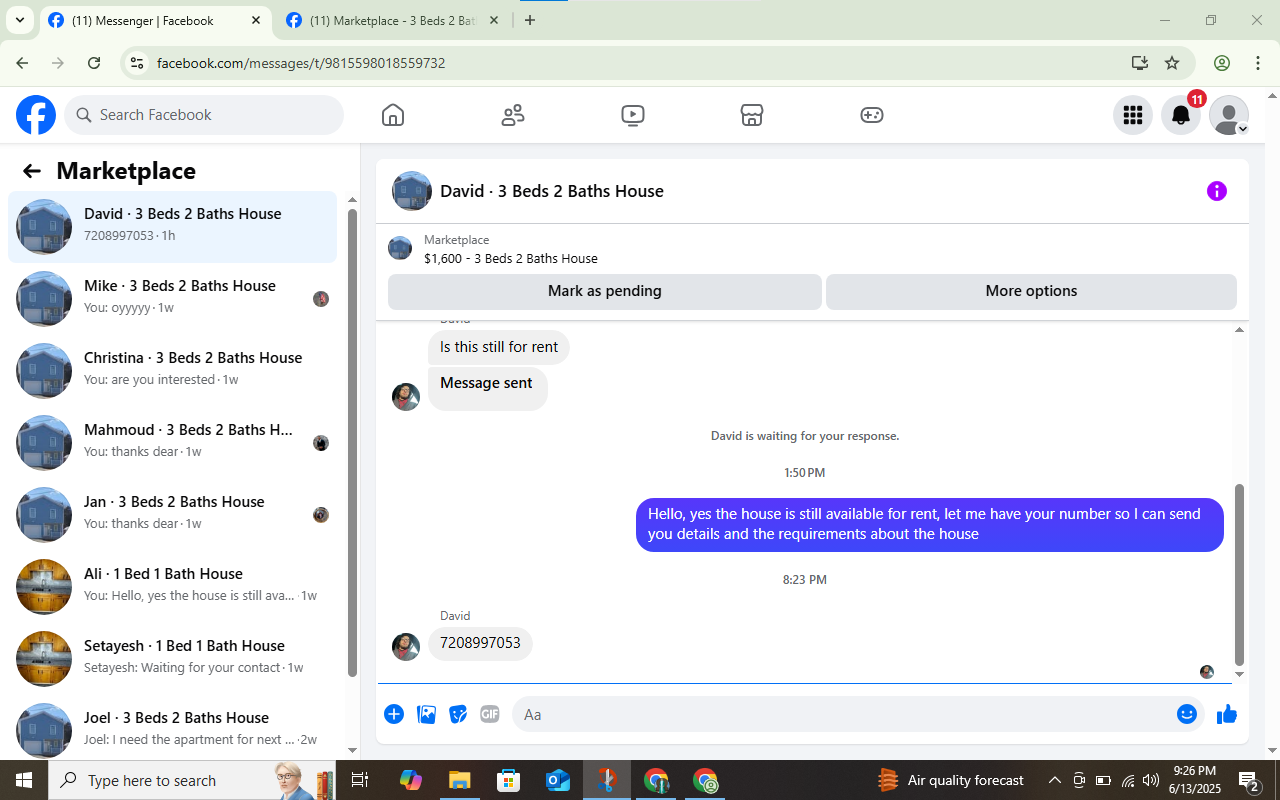The width and height of the screenshot is (1280, 800).
Task: Click the chat scrollbar's down arrow
Action: click(x=1240, y=675)
